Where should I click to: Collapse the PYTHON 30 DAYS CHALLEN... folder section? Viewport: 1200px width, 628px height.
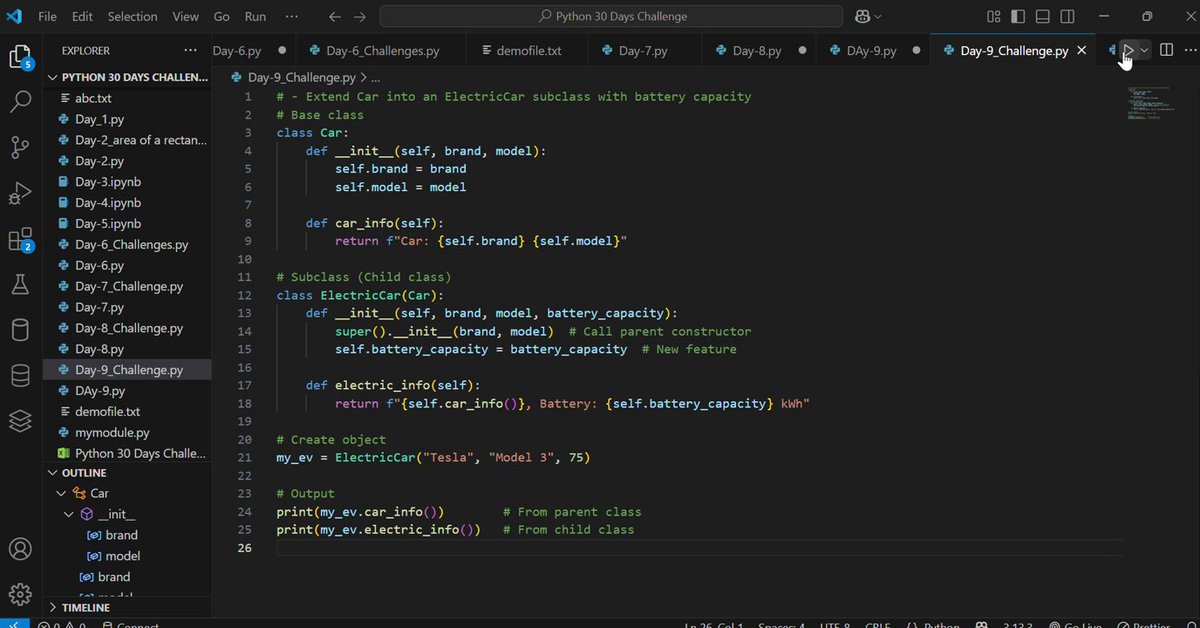pos(128,77)
